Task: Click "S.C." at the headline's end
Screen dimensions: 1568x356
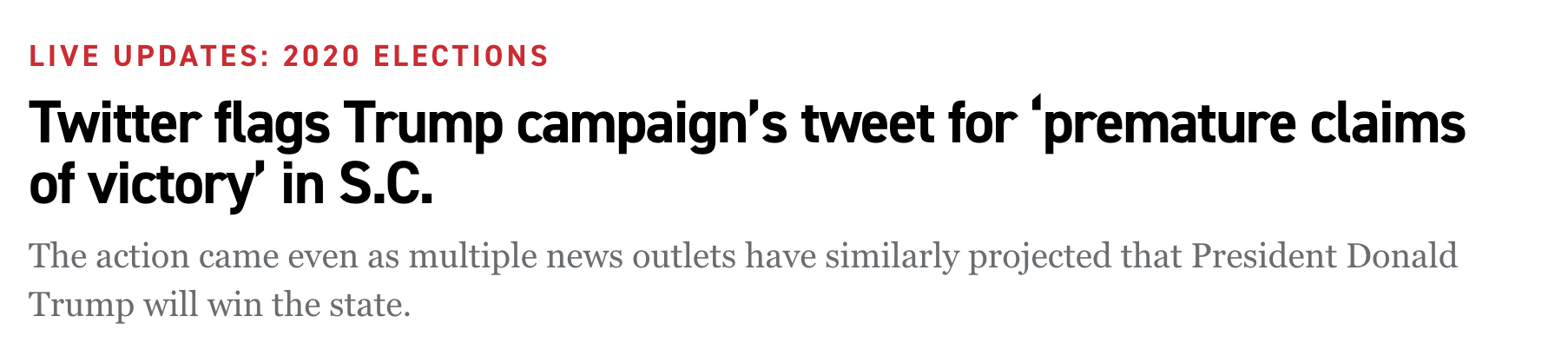Action: pos(384,187)
